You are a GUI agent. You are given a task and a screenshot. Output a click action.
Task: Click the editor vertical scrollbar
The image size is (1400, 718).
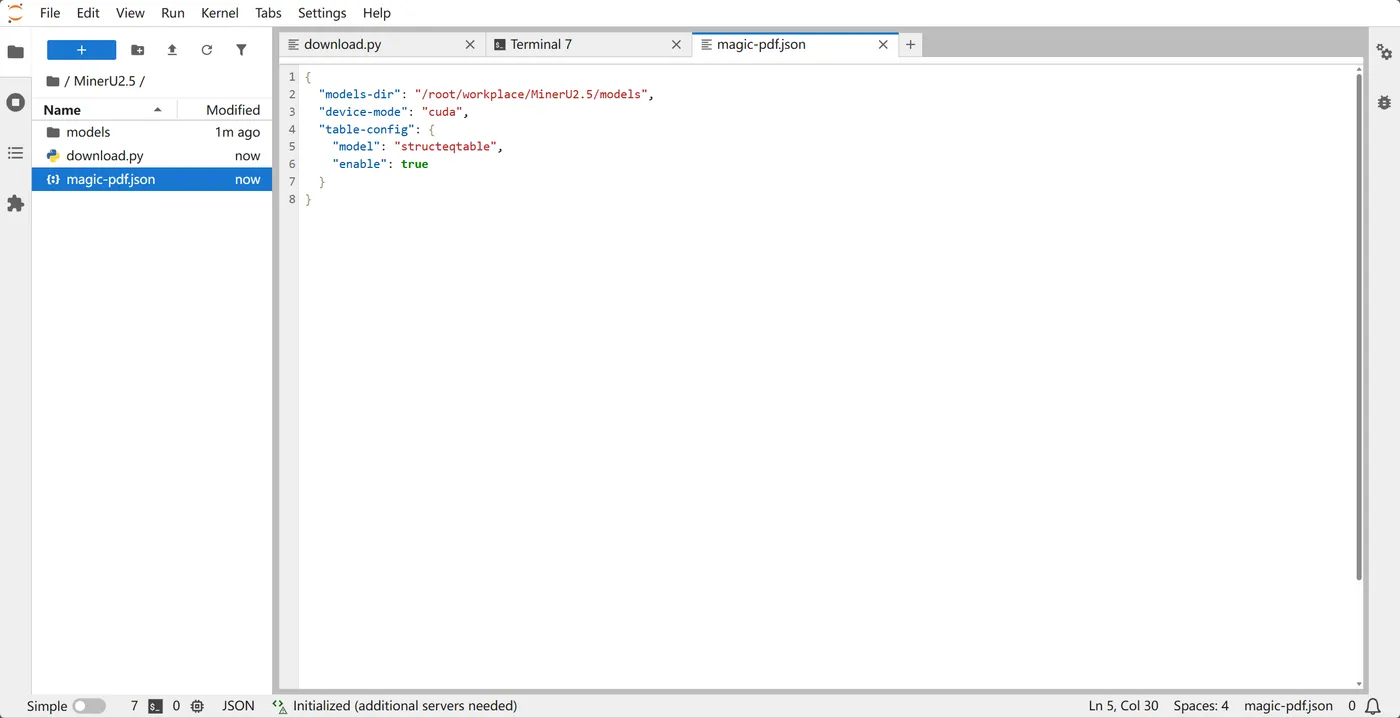click(x=1358, y=326)
